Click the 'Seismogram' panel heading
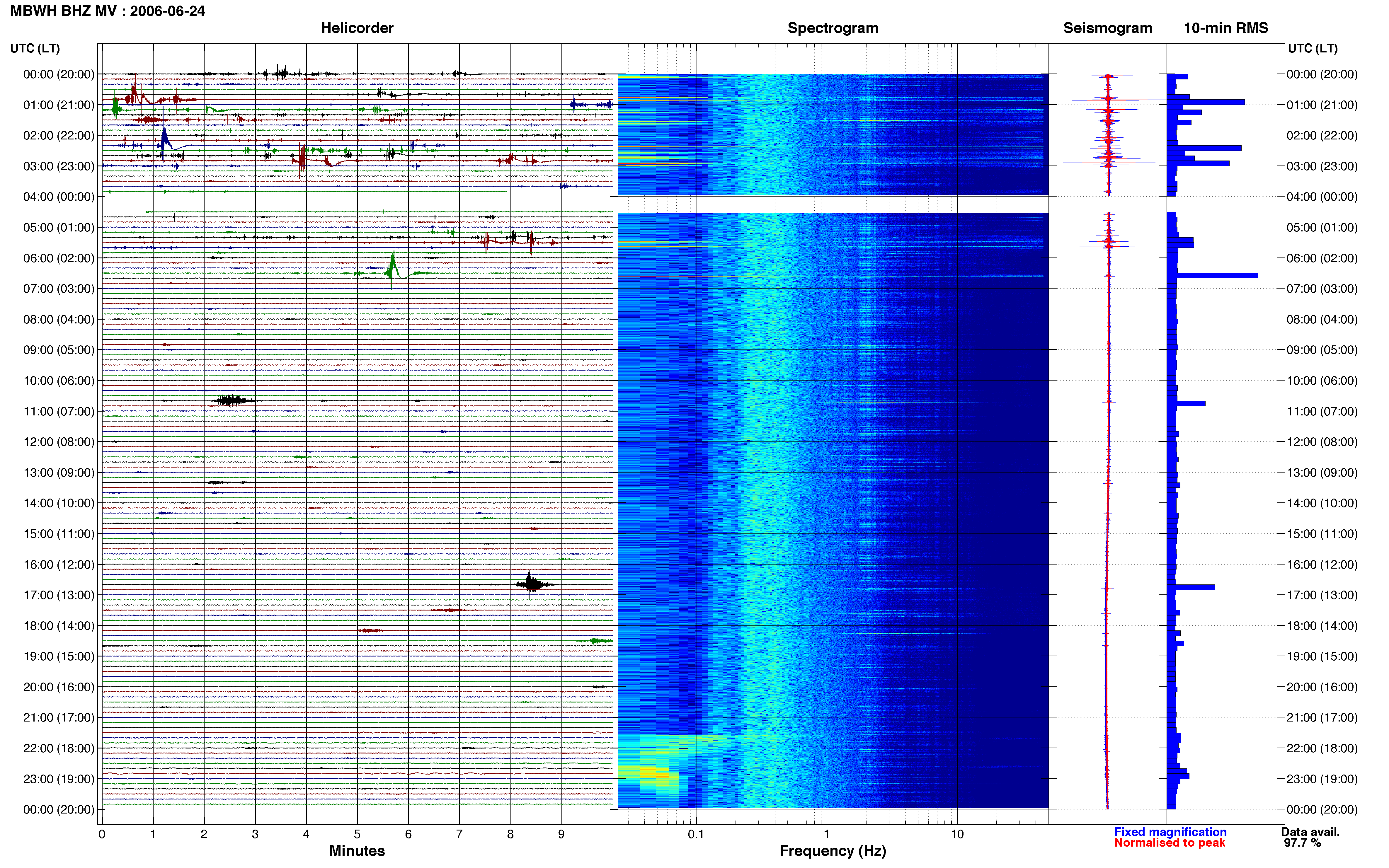This screenshot has height=868, width=1389. pos(1108,28)
